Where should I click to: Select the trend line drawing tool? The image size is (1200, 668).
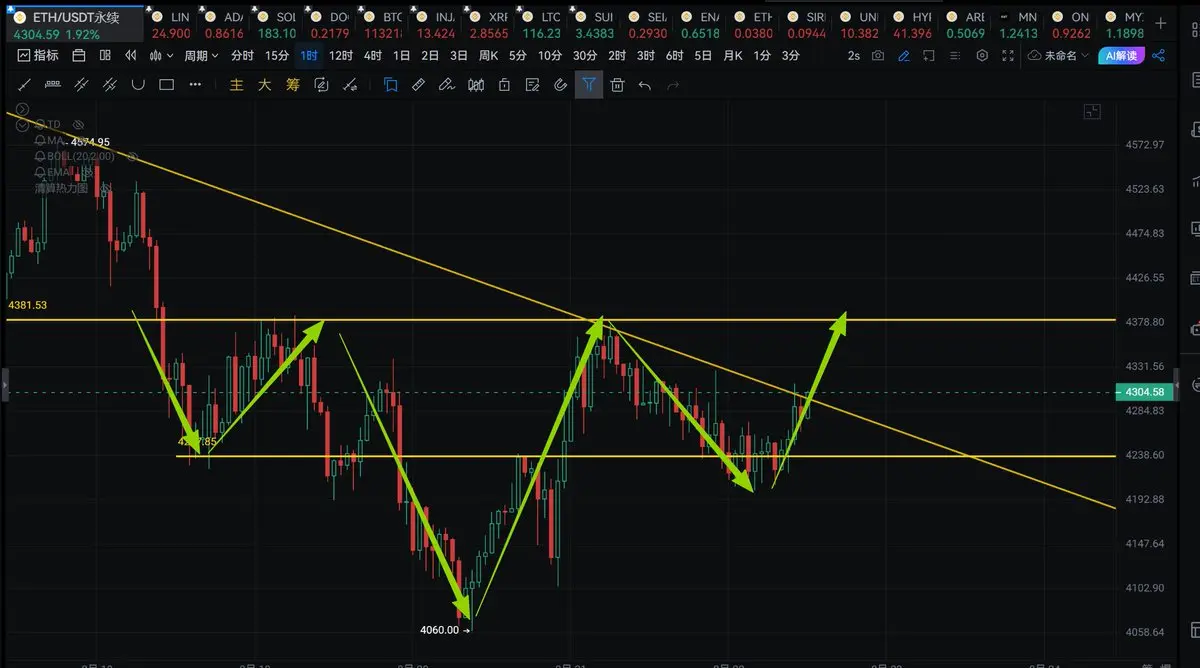click(24, 85)
